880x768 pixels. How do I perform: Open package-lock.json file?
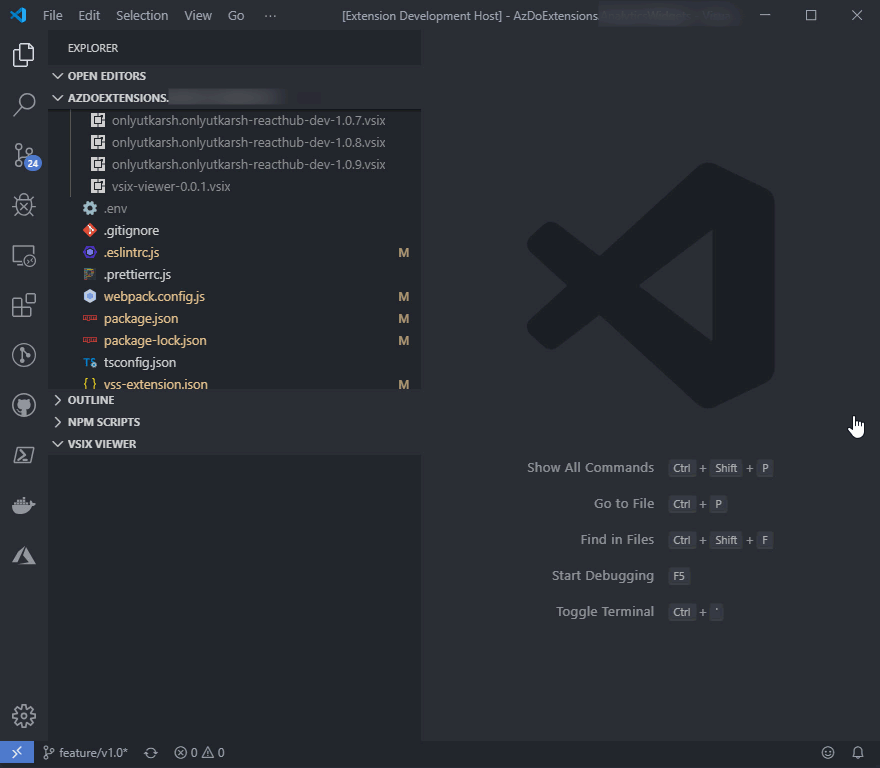tap(235, 340)
